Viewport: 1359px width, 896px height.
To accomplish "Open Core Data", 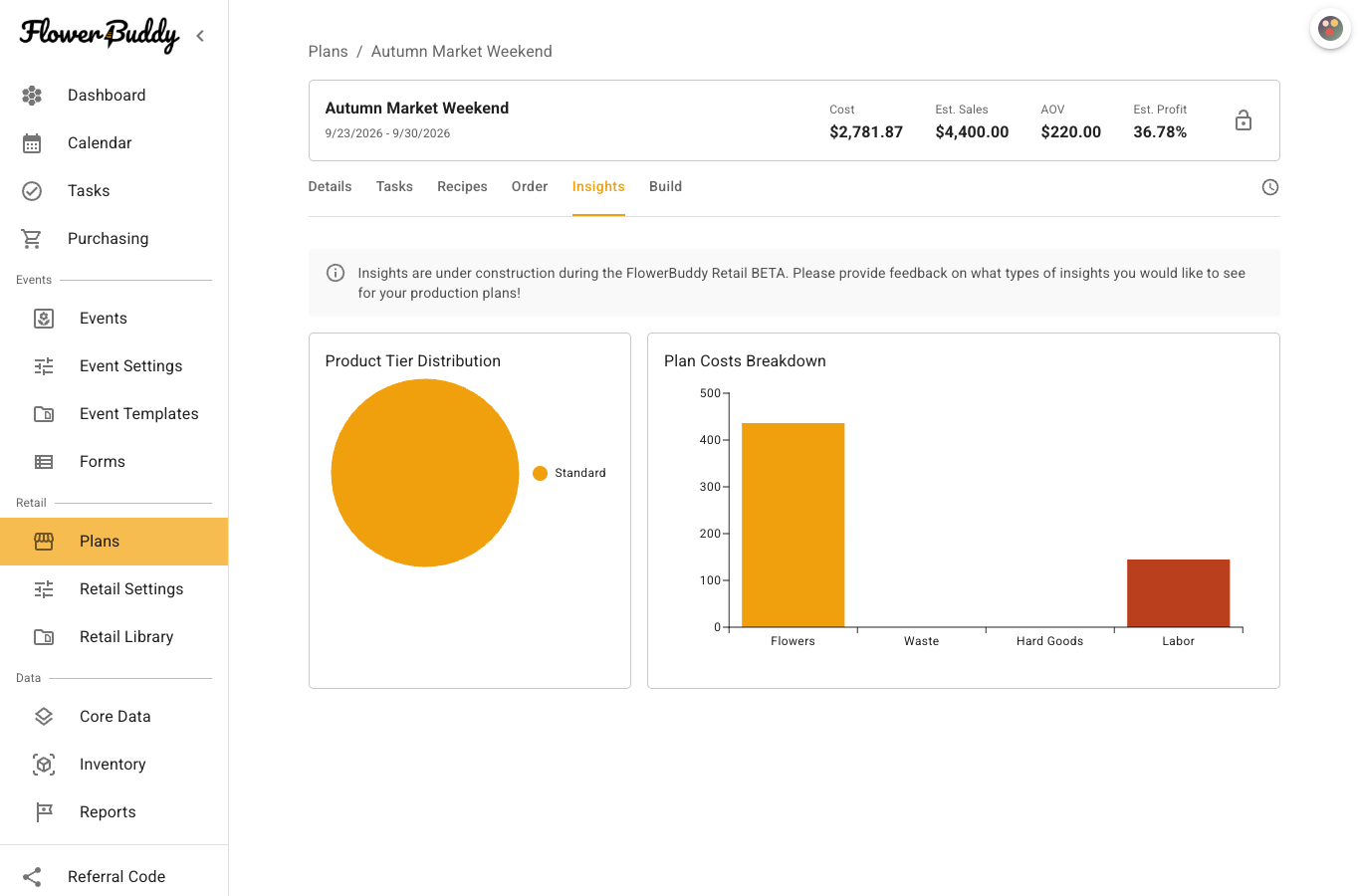I will pos(114,717).
